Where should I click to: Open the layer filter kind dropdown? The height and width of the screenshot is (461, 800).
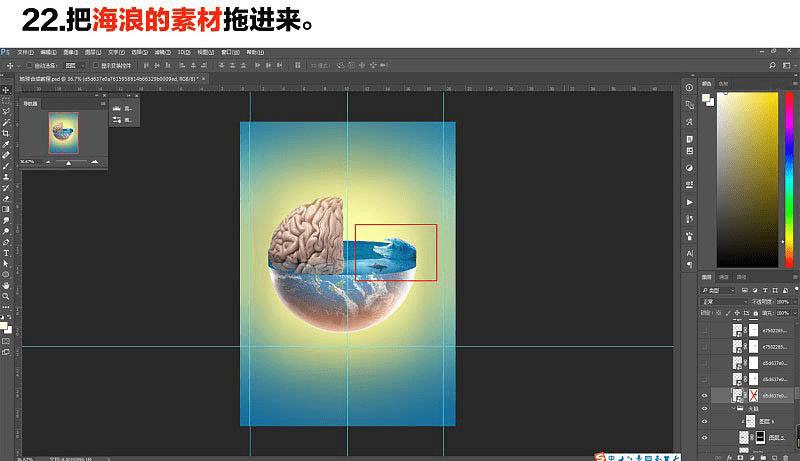pos(718,290)
